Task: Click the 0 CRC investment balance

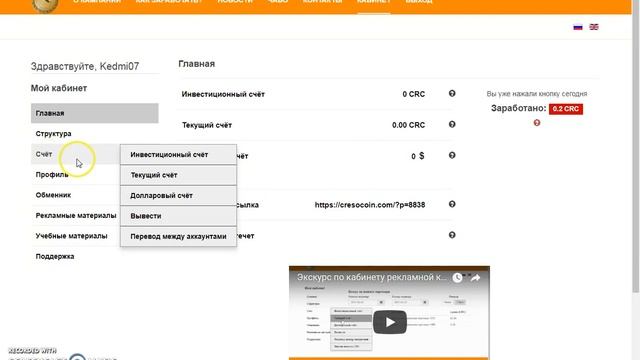Action: coord(413,94)
